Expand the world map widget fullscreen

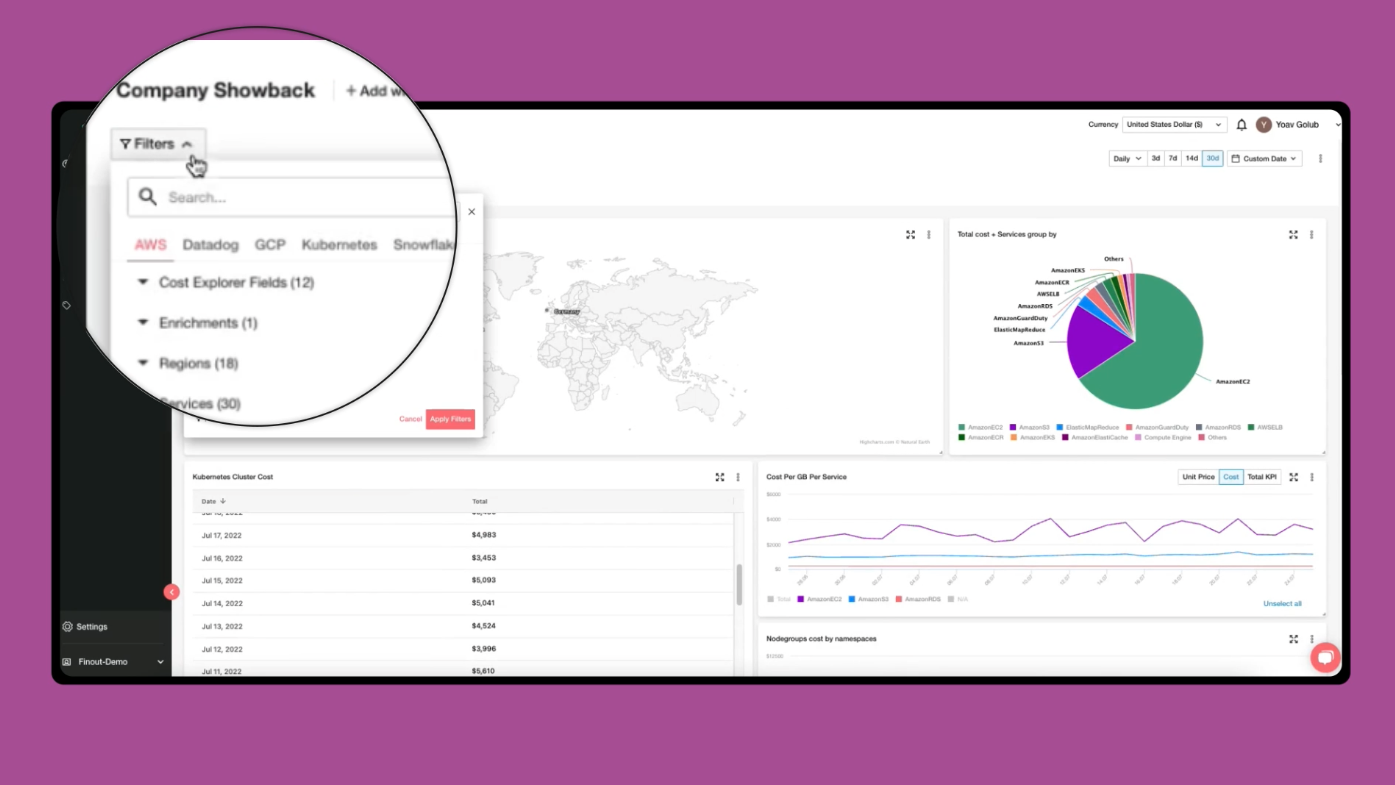click(x=910, y=235)
